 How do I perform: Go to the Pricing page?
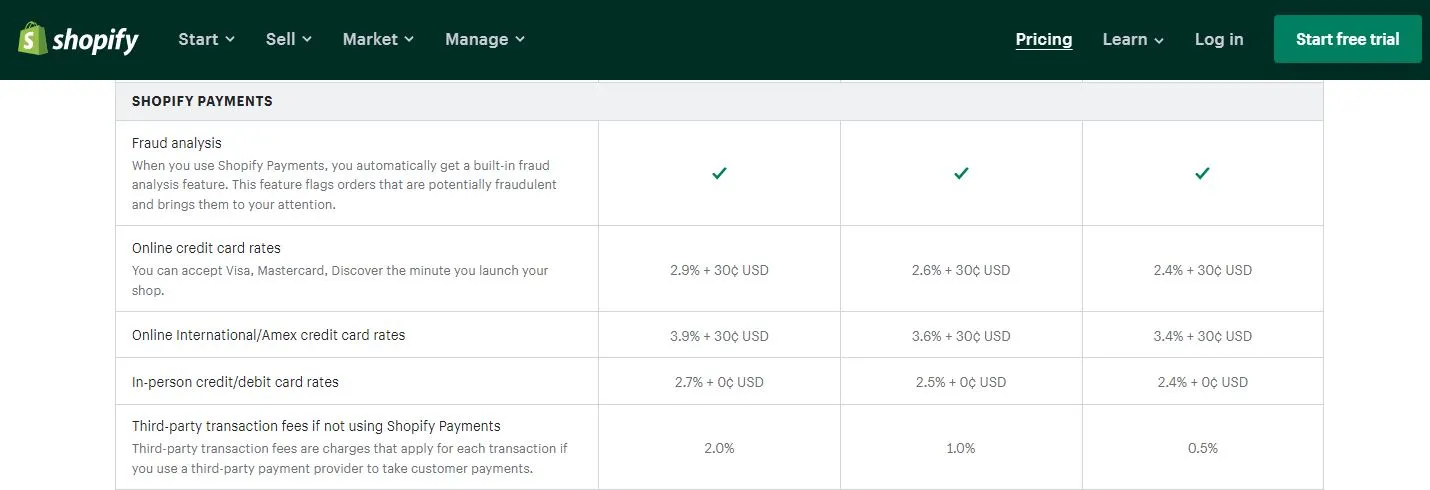[1043, 39]
